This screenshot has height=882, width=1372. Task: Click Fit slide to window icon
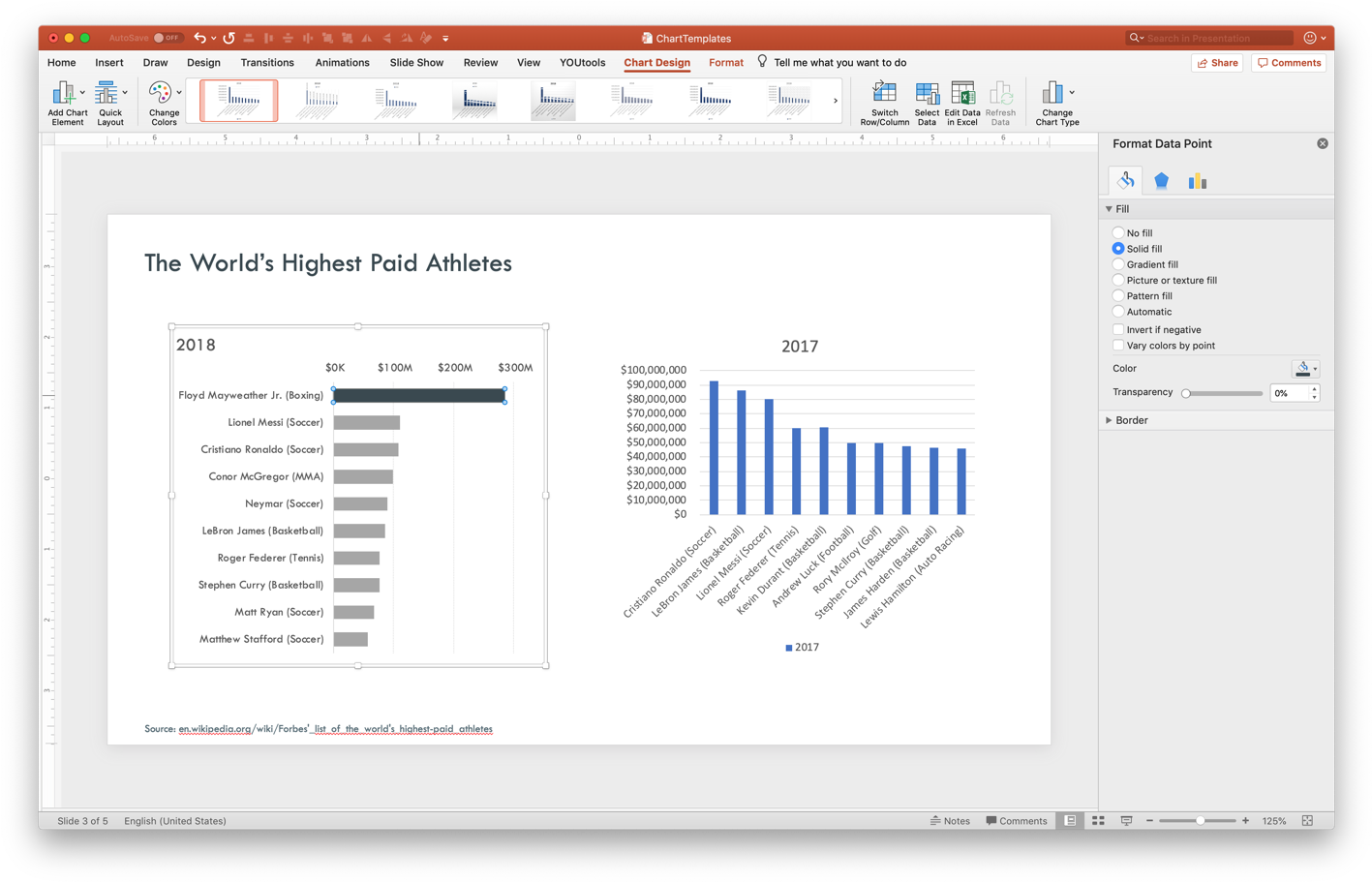1307,821
